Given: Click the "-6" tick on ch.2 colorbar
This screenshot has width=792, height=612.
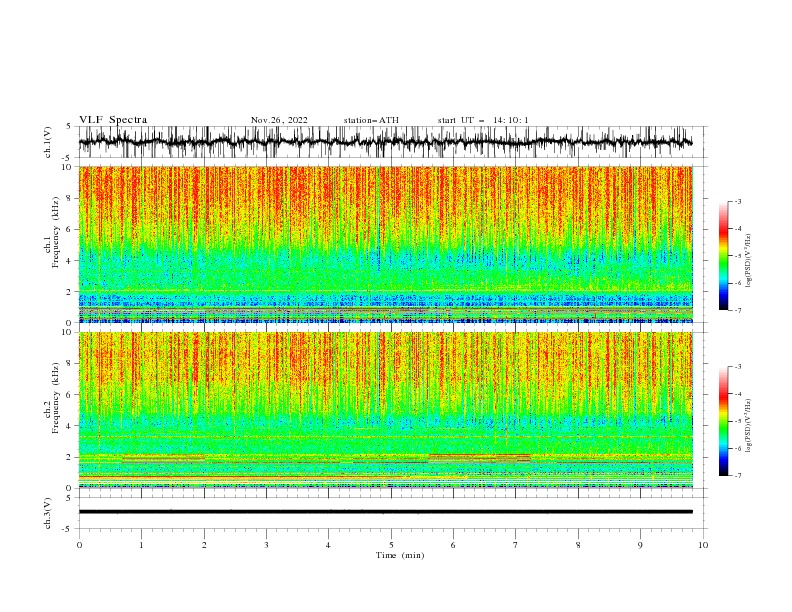Looking at the screenshot, I should [737, 448].
